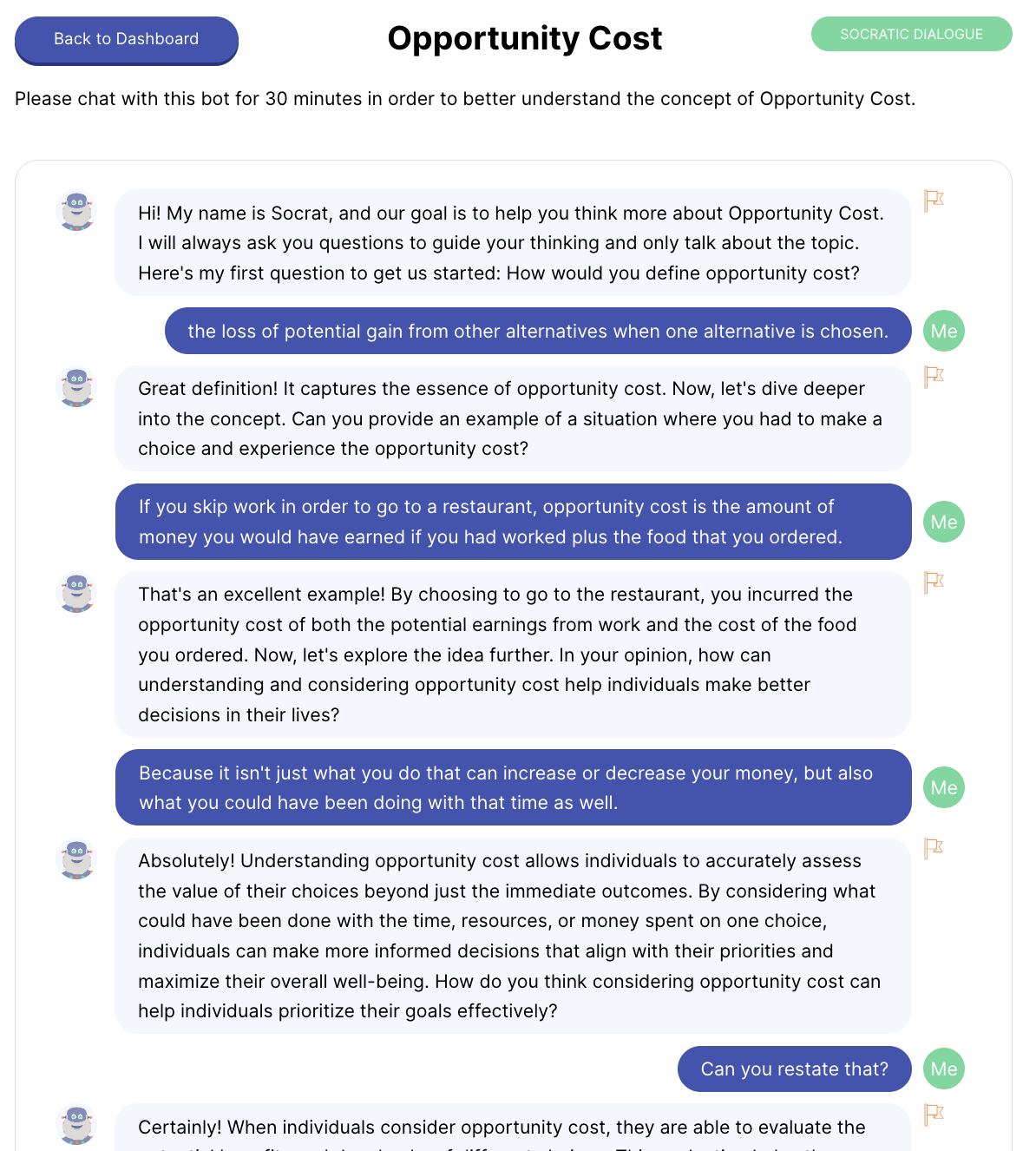The image size is (1036, 1151).
Task: Flag the 'Great definition!' bot reply
Action: pos(934,377)
